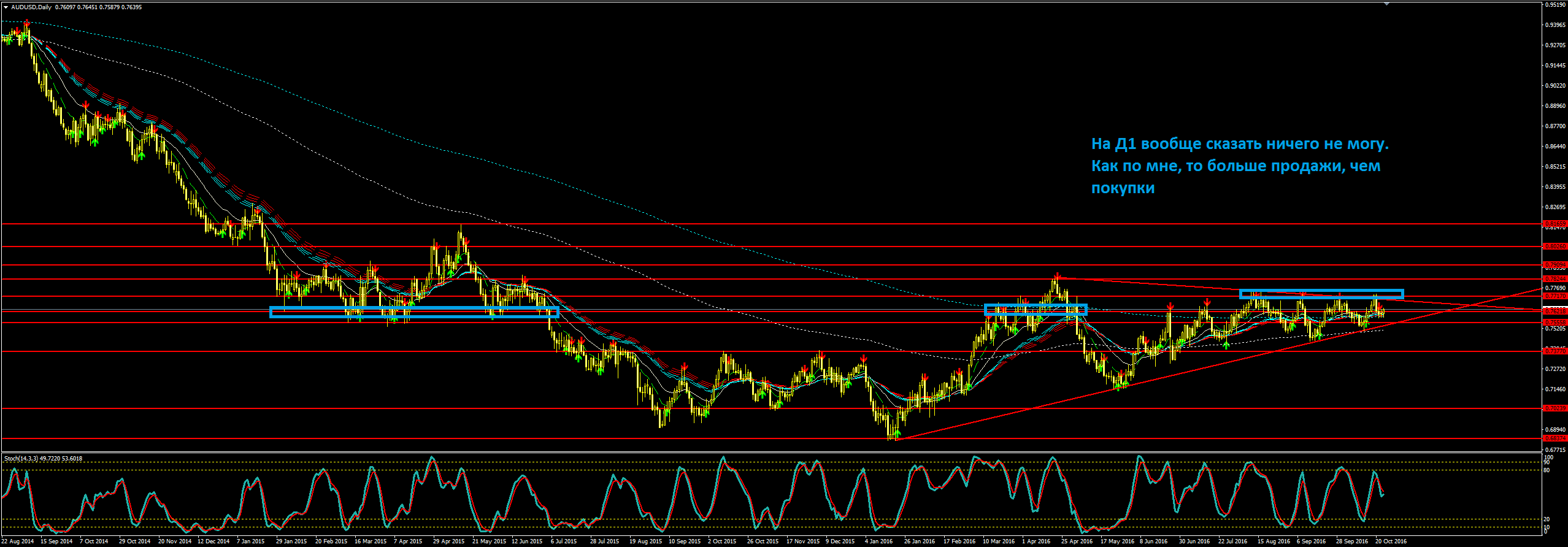Viewport: 1568px width, 547px height.
Task: Click the 0.80260 red price level label
Action: click(1555, 247)
